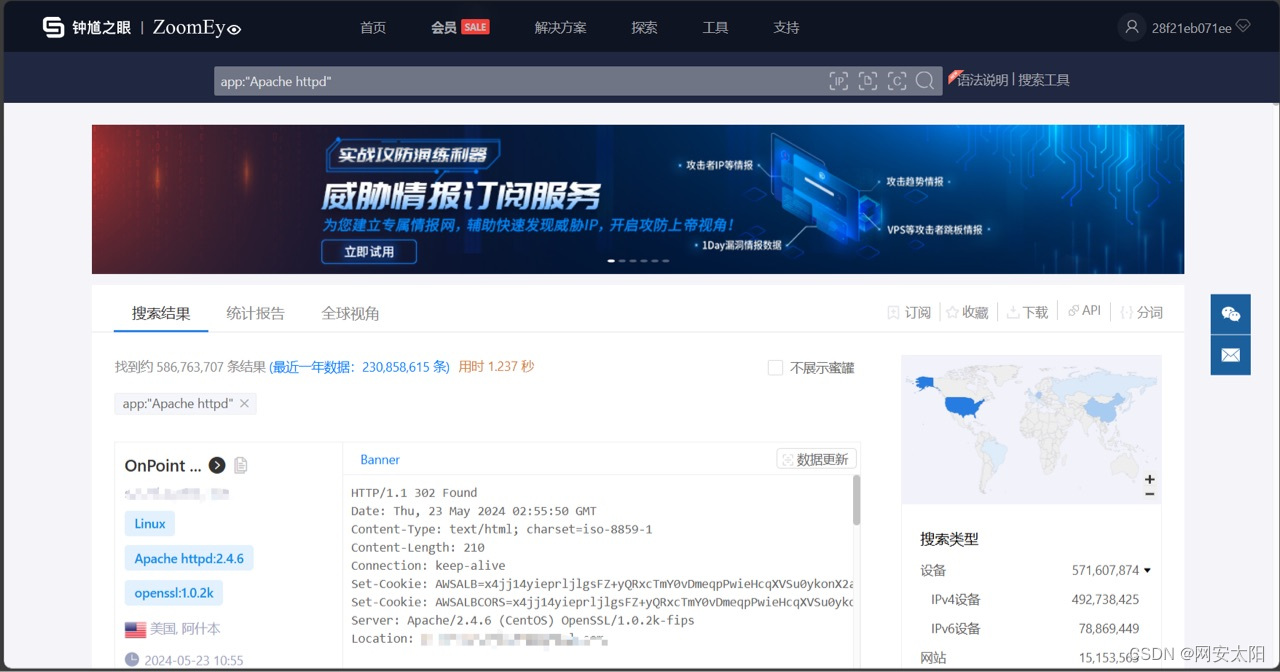Click the second scan icon in search bar
Image resolution: width=1280 pixels, height=672 pixels.
868,81
